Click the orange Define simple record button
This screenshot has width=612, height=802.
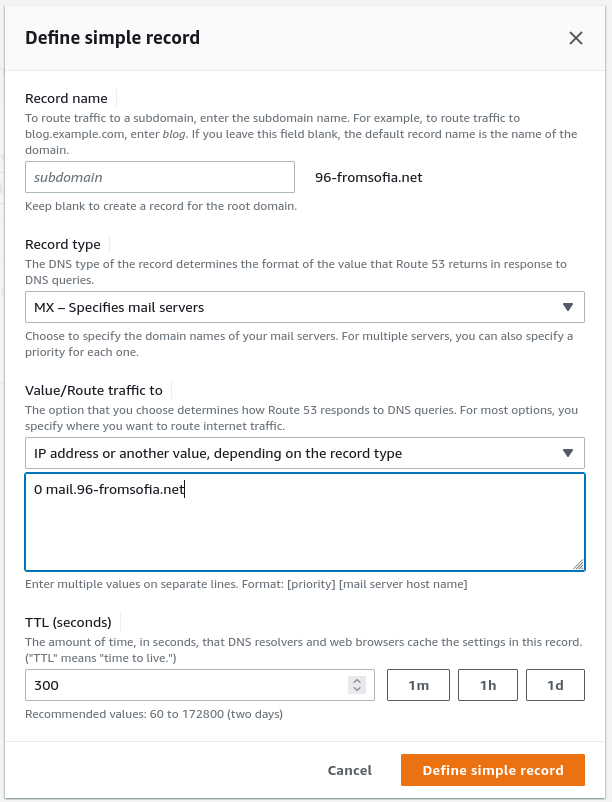493,770
